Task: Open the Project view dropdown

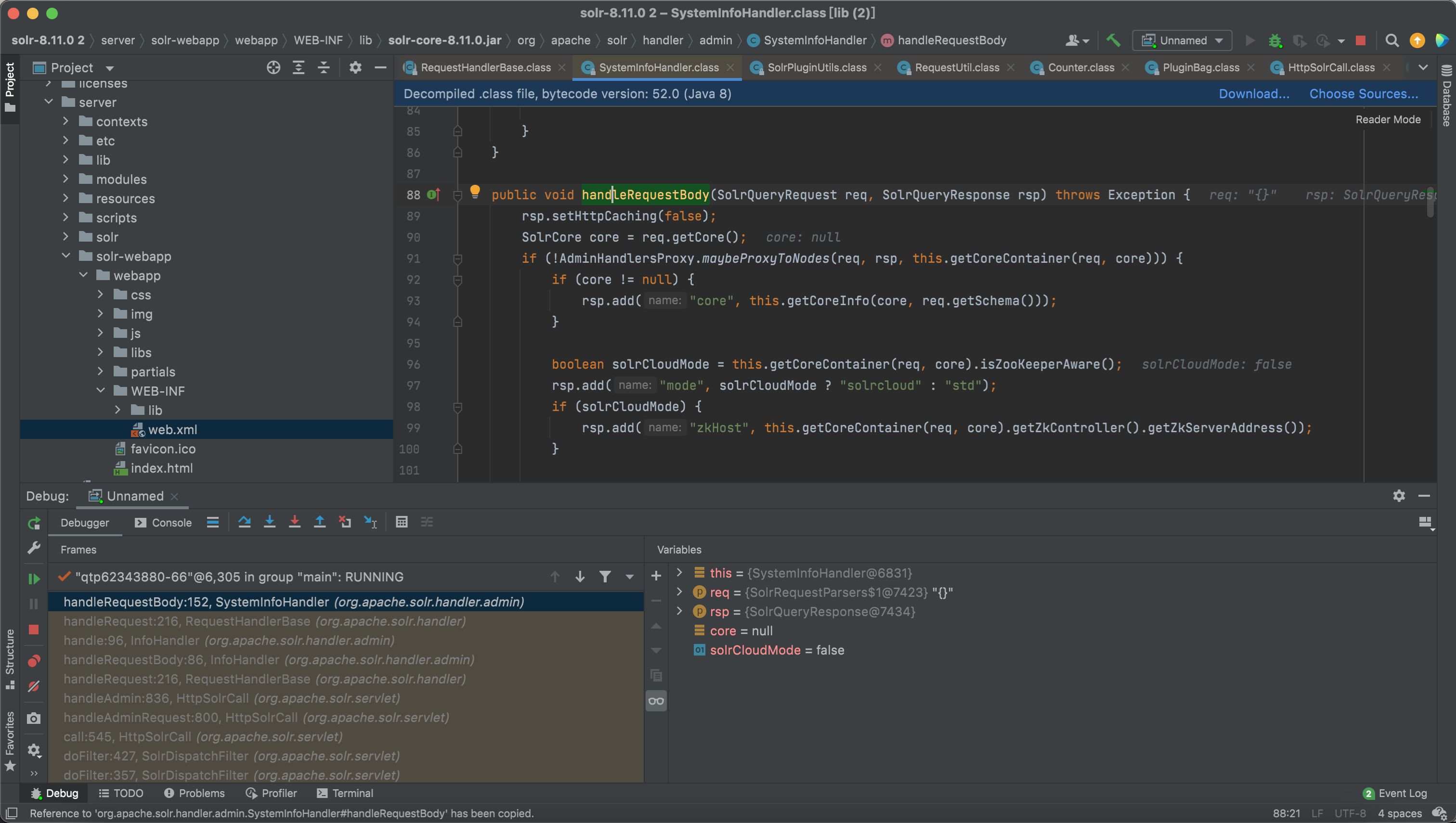Action: pyautogui.click(x=110, y=68)
